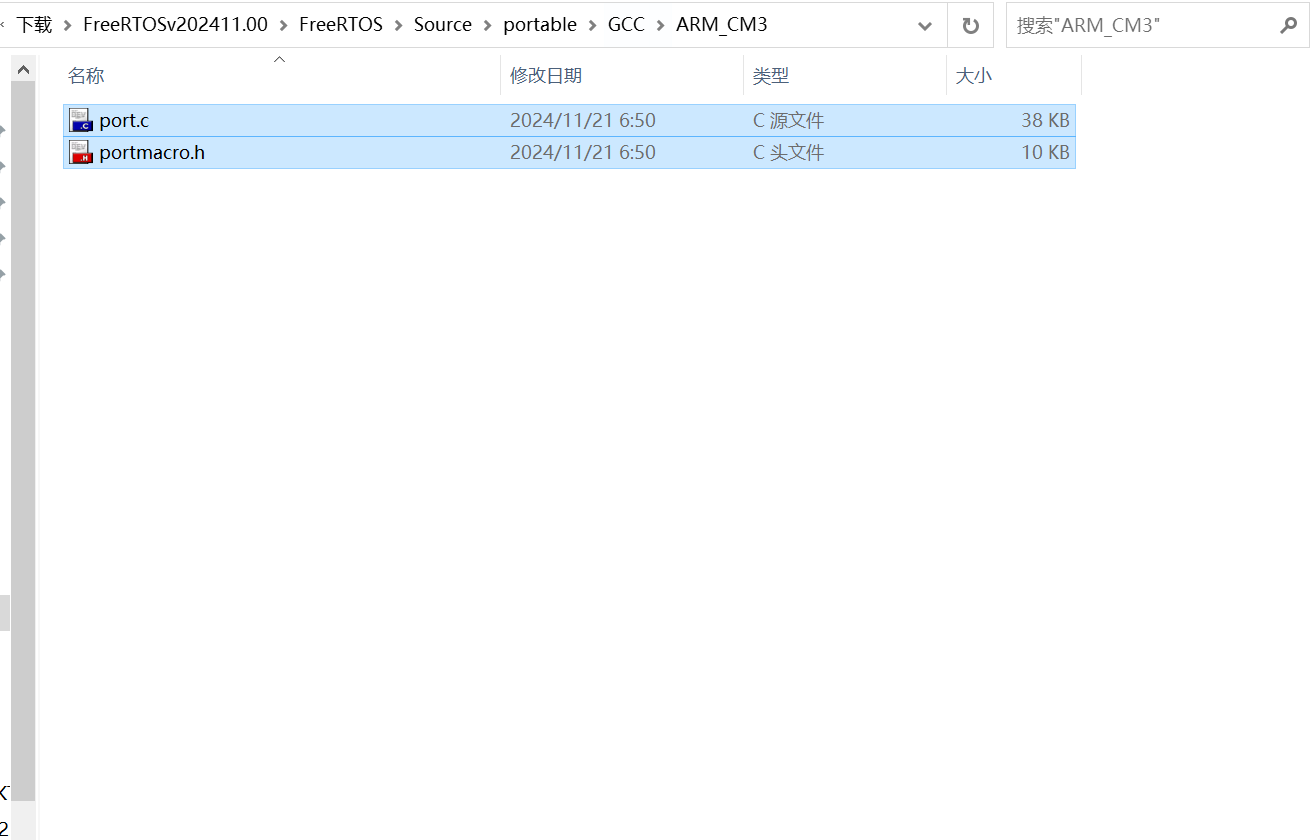This screenshot has height=840, width=1311.
Task: Click the refresh button beside address bar
Action: pyautogui.click(x=970, y=26)
